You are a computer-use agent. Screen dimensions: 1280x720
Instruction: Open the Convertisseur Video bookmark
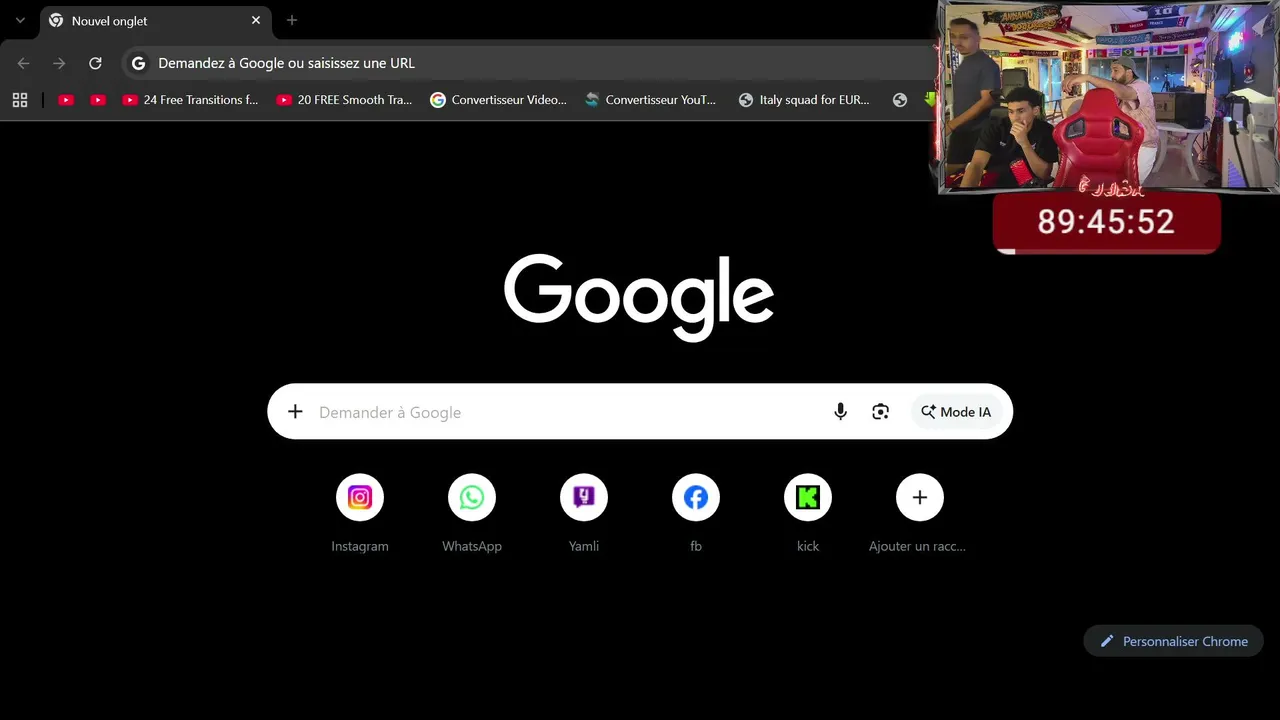(x=498, y=100)
